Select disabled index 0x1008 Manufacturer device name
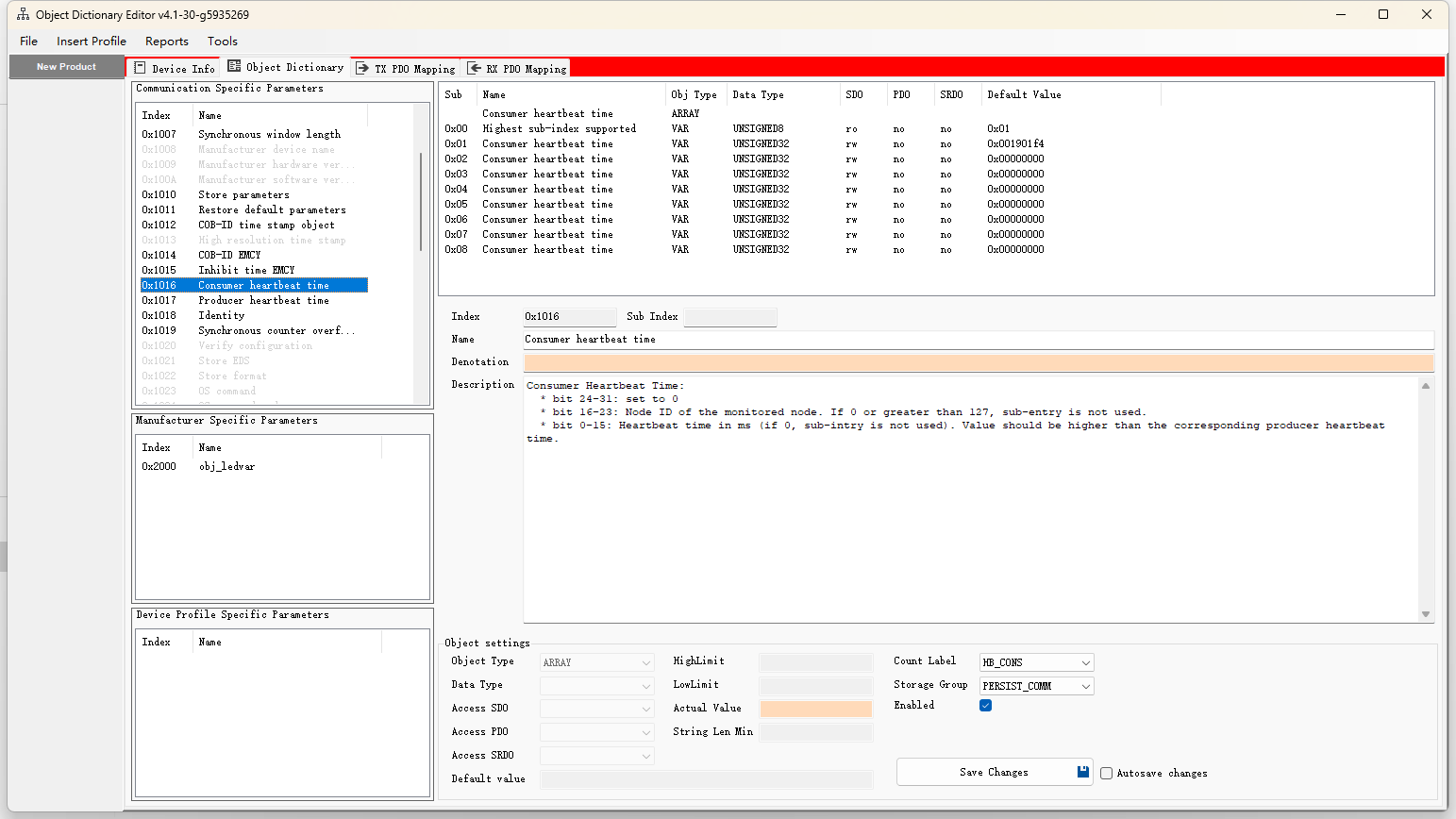 click(254, 149)
